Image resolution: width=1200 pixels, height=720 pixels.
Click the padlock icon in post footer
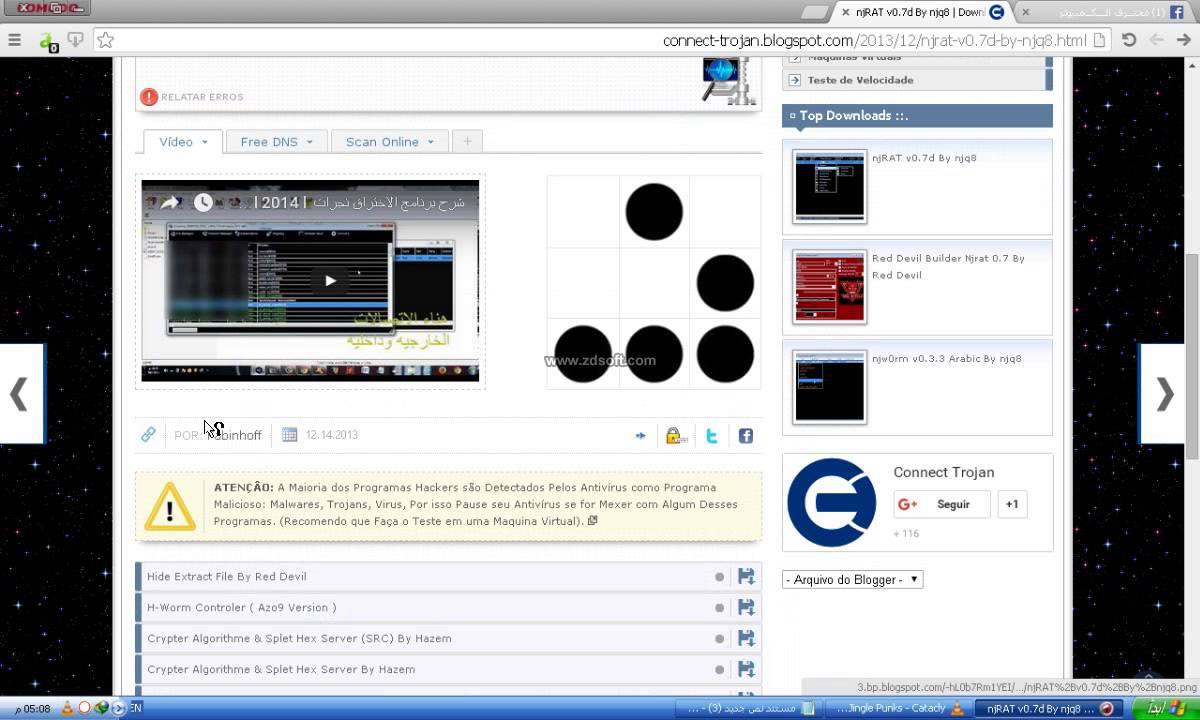point(674,436)
